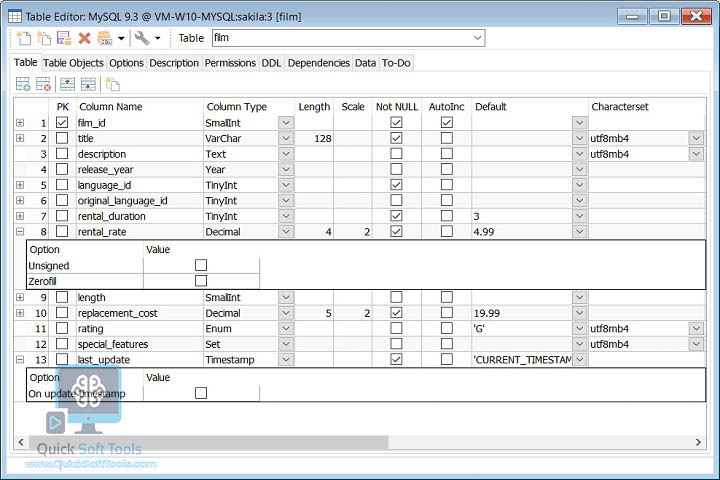The width and height of the screenshot is (720, 480).
Task: Open the Table name combo box showing film
Action: [x=349, y=38]
